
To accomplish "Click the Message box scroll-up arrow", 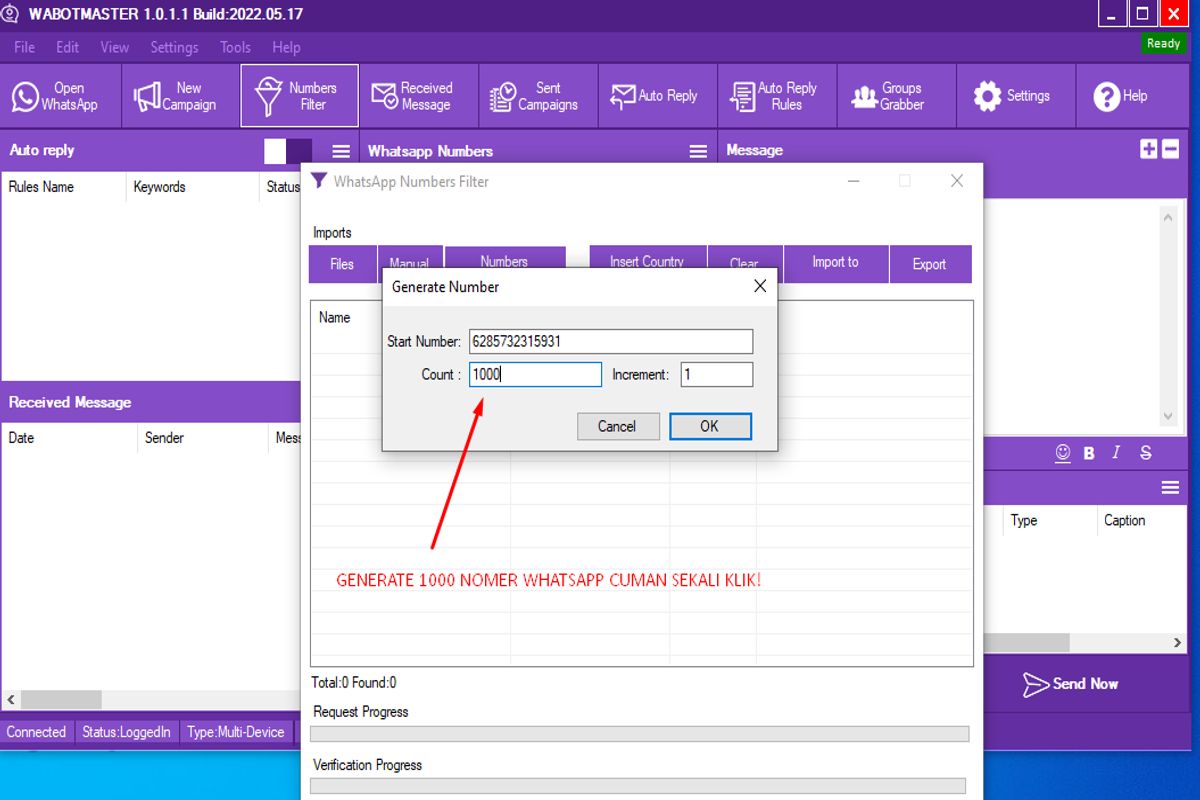I will [x=1168, y=216].
